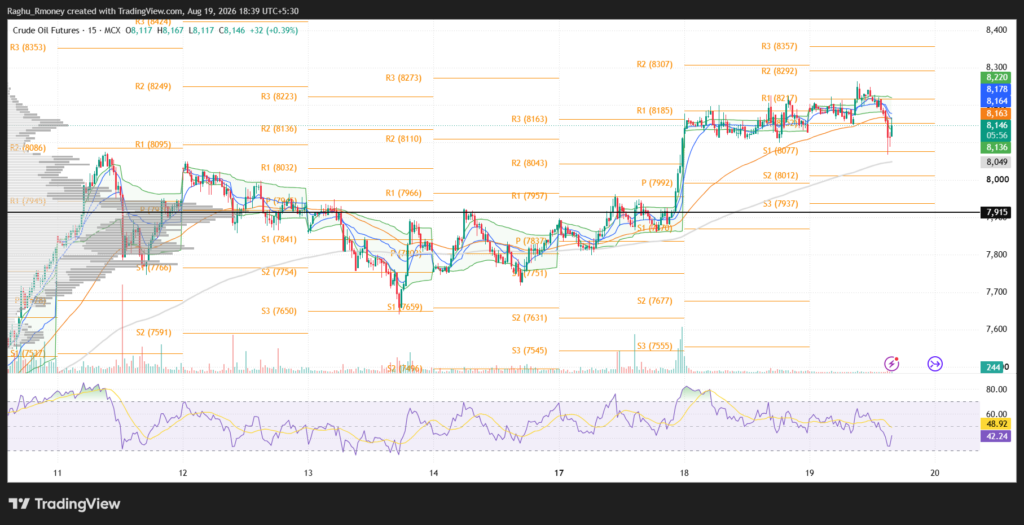Click date 13 on the time axis

pos(308,472)
